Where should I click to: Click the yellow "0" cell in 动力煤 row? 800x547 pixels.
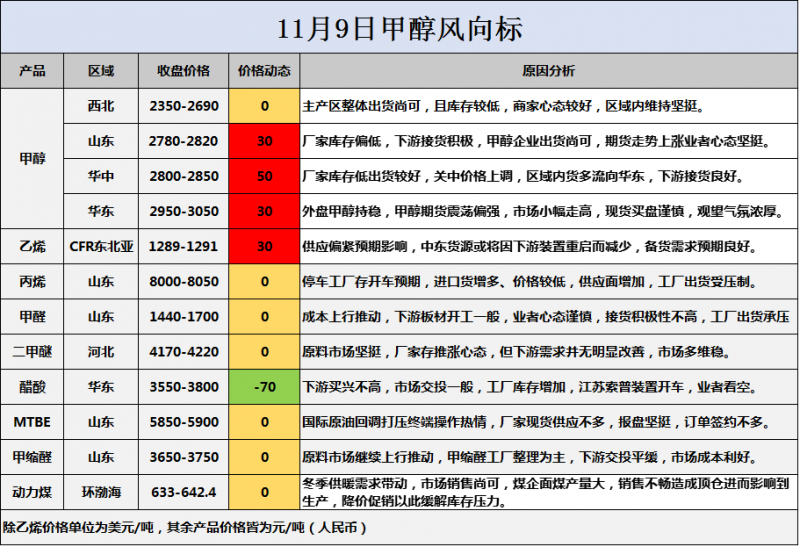tap(264, 492)
